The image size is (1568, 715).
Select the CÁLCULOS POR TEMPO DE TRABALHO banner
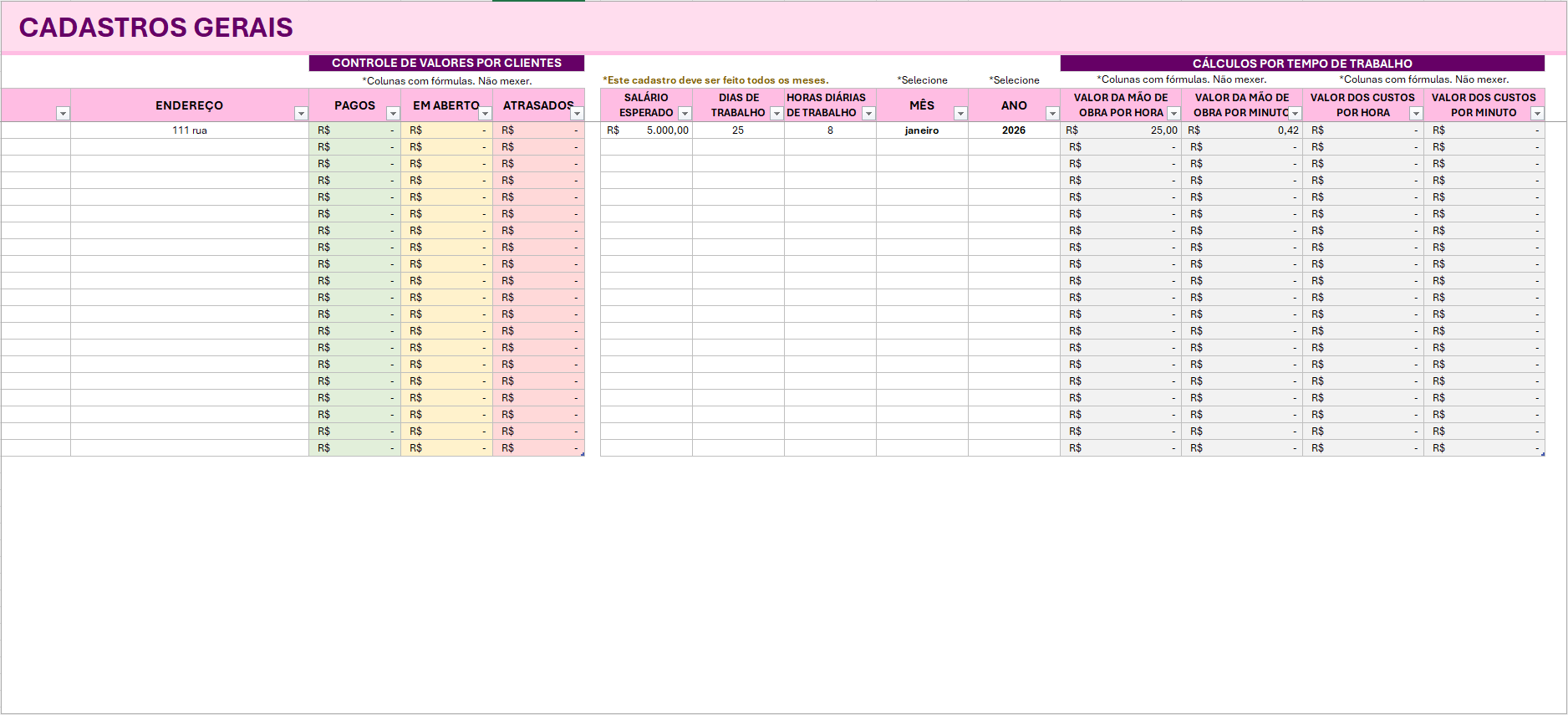click(1302, 63)
